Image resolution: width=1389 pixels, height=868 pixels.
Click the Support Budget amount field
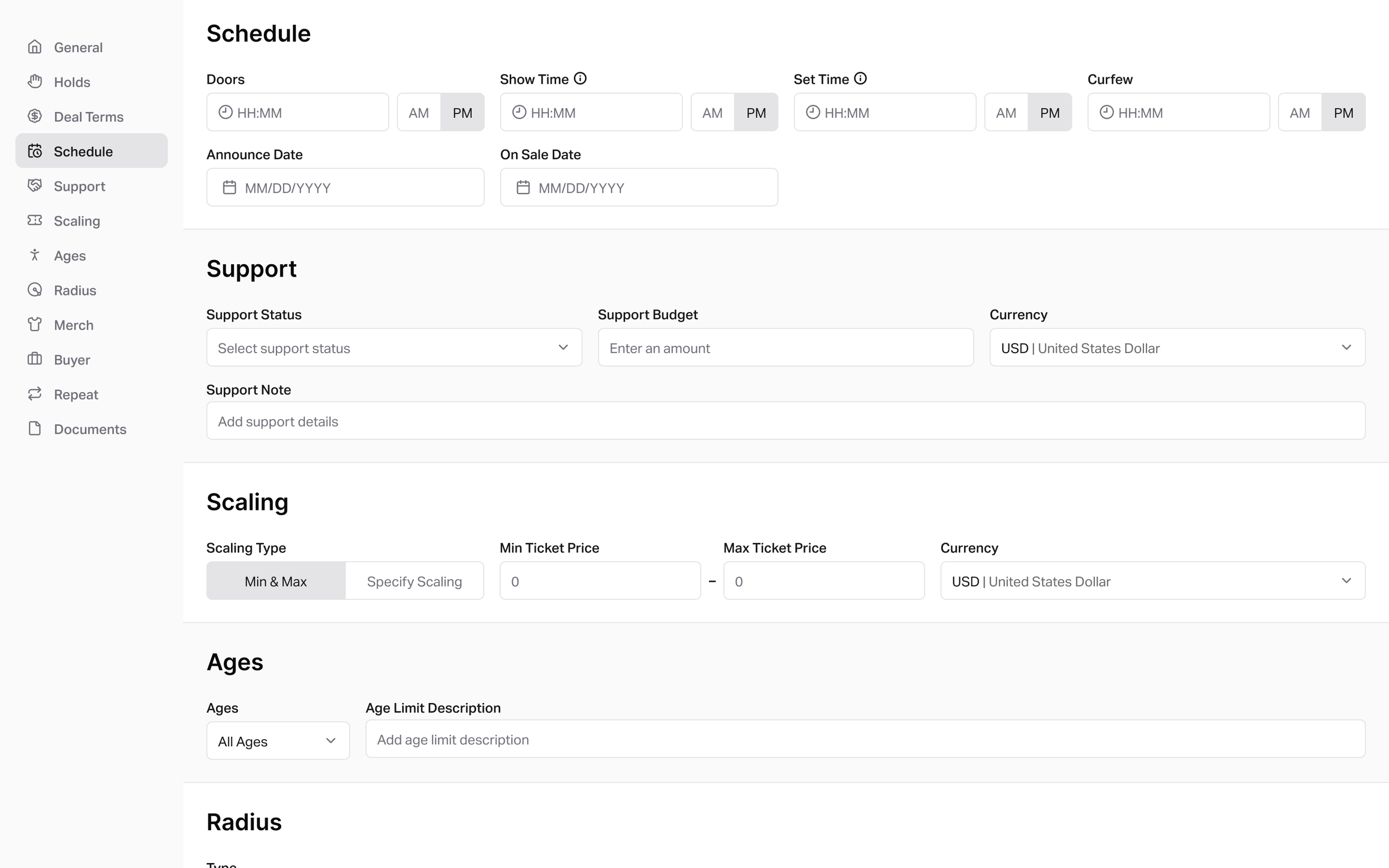coord(785,347)
